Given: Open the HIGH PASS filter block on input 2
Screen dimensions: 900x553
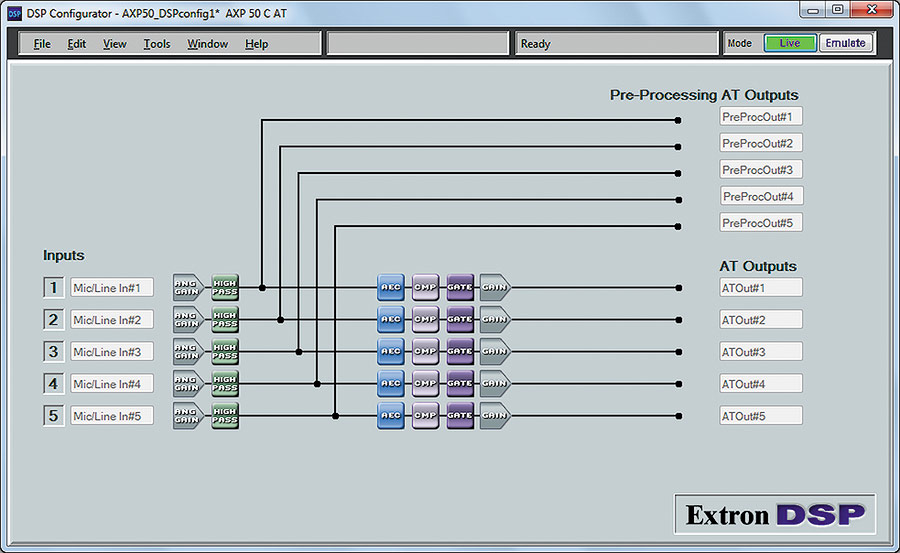Looking at the screenshot, I should click(225, 320).
